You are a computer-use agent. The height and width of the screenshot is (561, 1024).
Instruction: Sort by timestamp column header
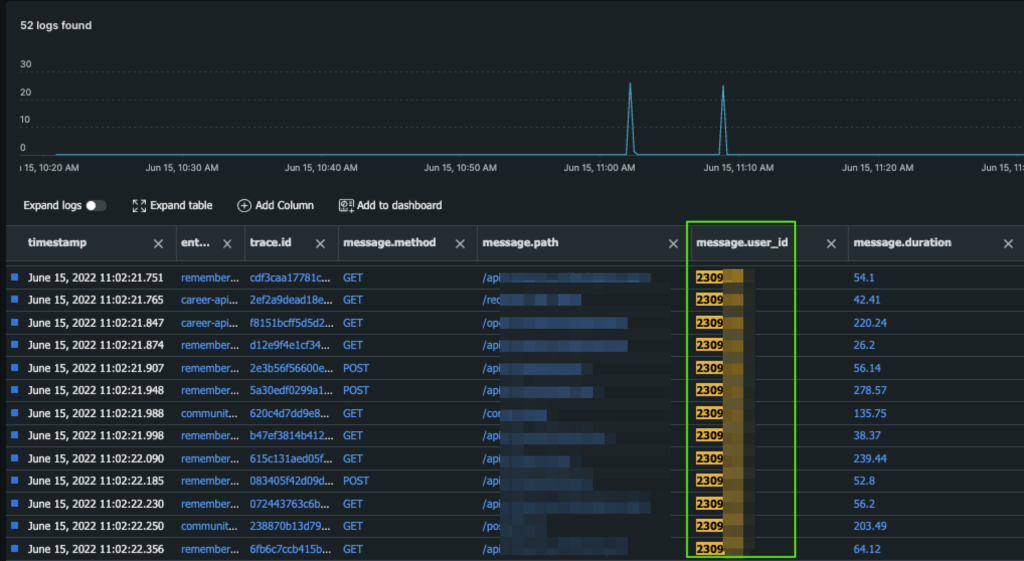(57, 242)
